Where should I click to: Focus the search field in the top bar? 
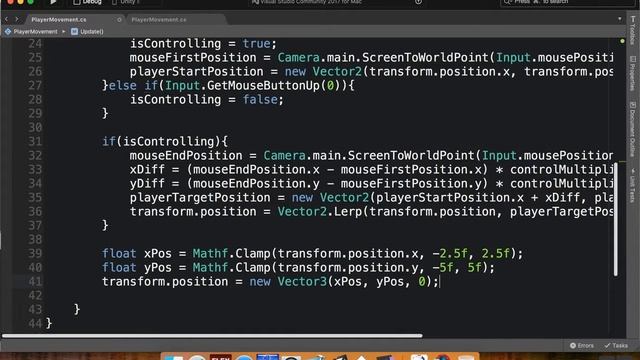[567, 2]
